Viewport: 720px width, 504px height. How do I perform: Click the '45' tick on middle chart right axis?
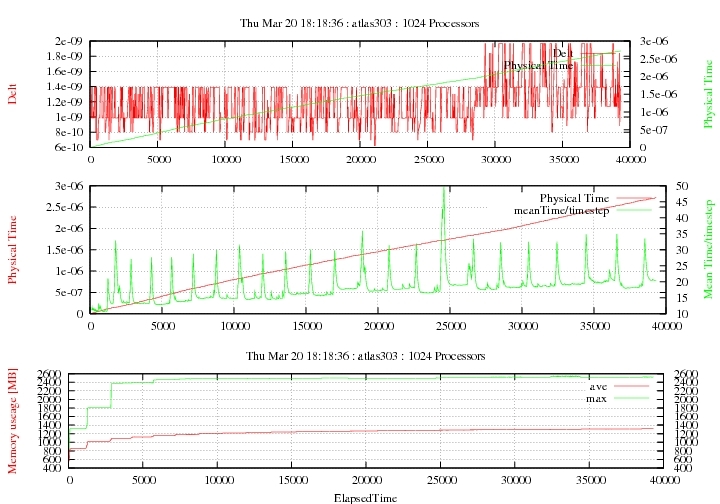(682, 202)
